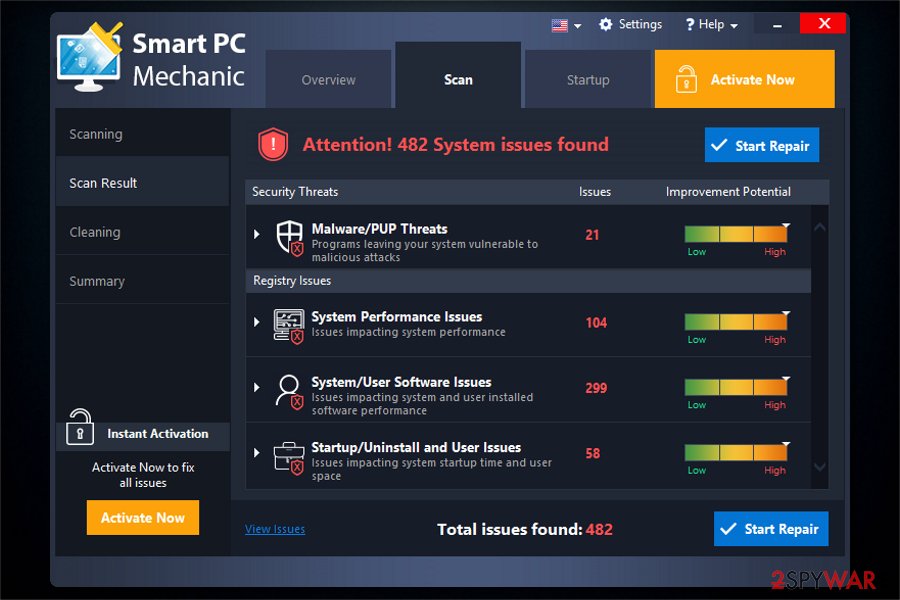Click Total issues found: 482 text
Viewport: 900px width, 600px height.
pos(525,529)
